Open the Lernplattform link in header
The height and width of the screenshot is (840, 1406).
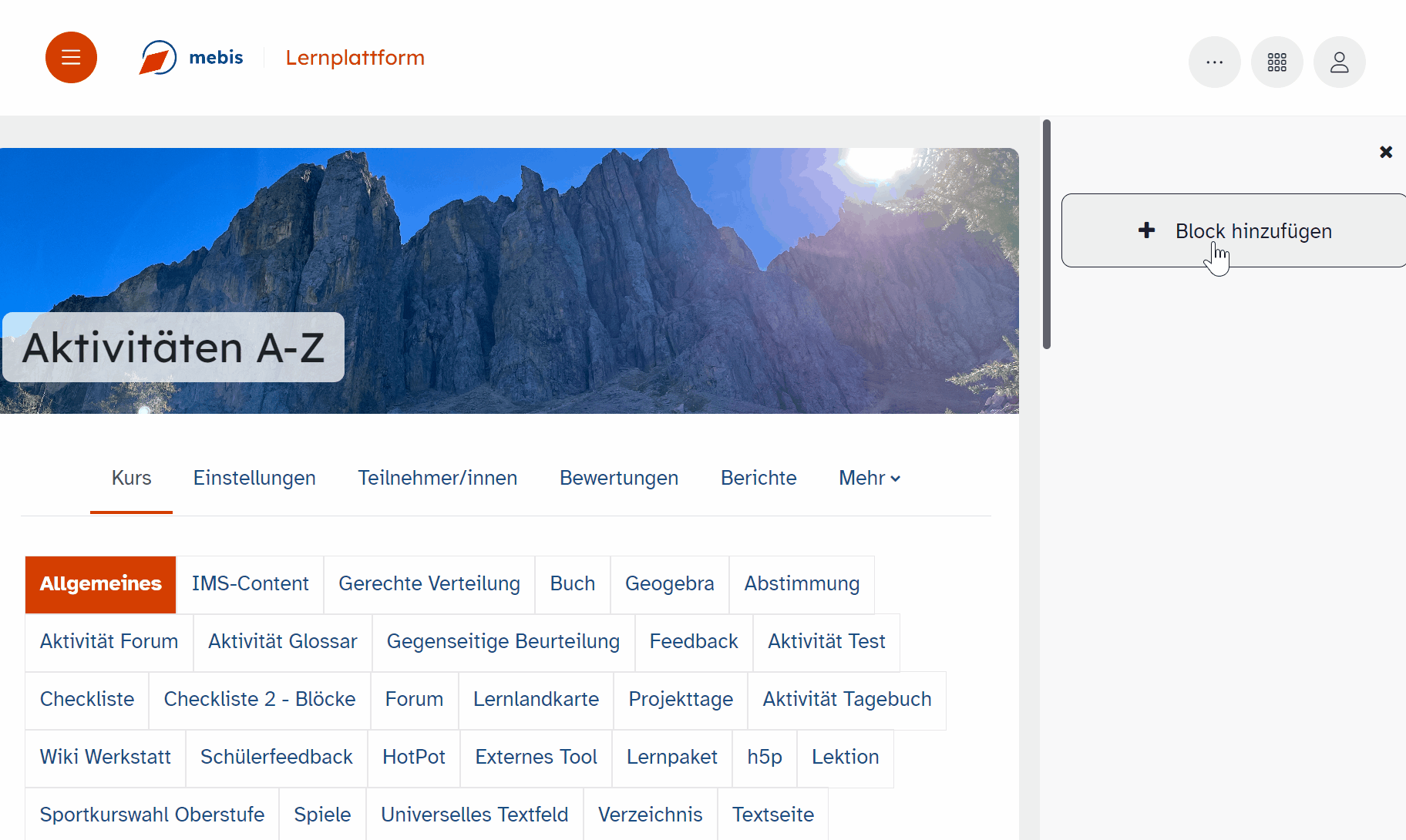click(355, 58)
